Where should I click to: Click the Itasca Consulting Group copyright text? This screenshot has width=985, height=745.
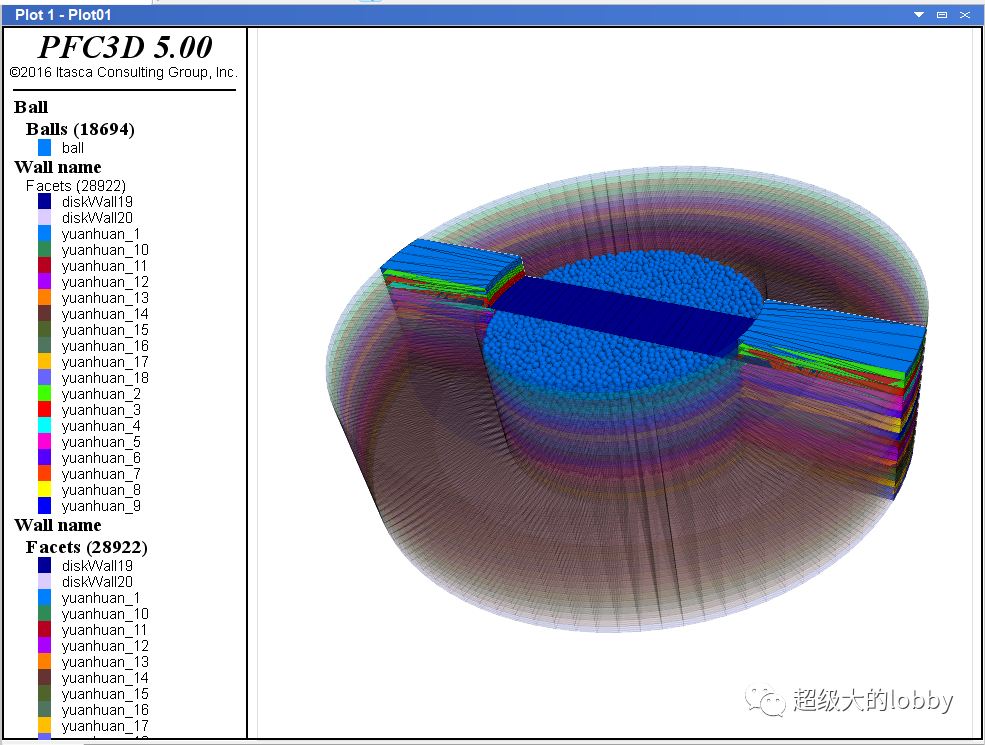coord(124,72)
